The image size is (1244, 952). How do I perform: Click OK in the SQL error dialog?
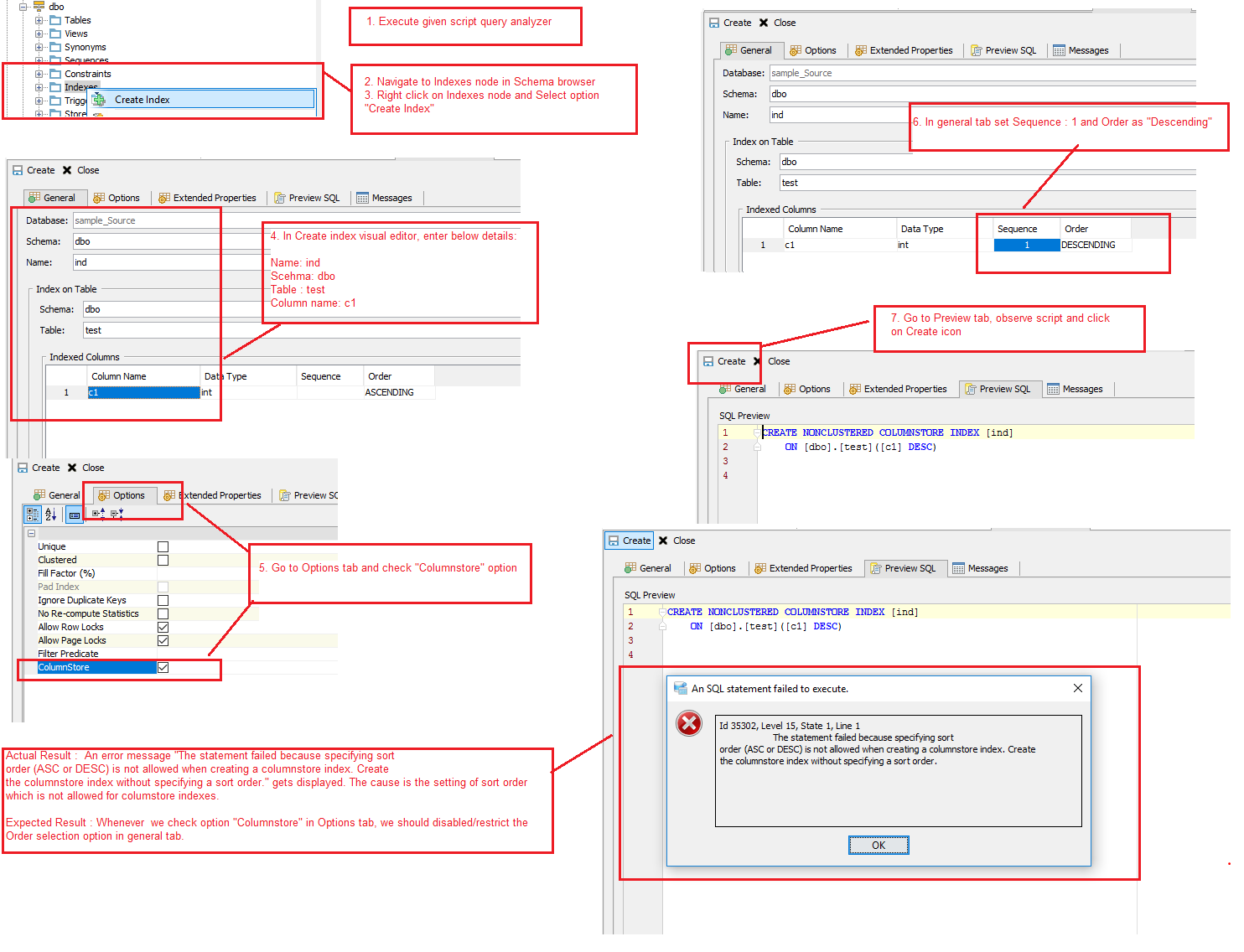tap(878, 845)
